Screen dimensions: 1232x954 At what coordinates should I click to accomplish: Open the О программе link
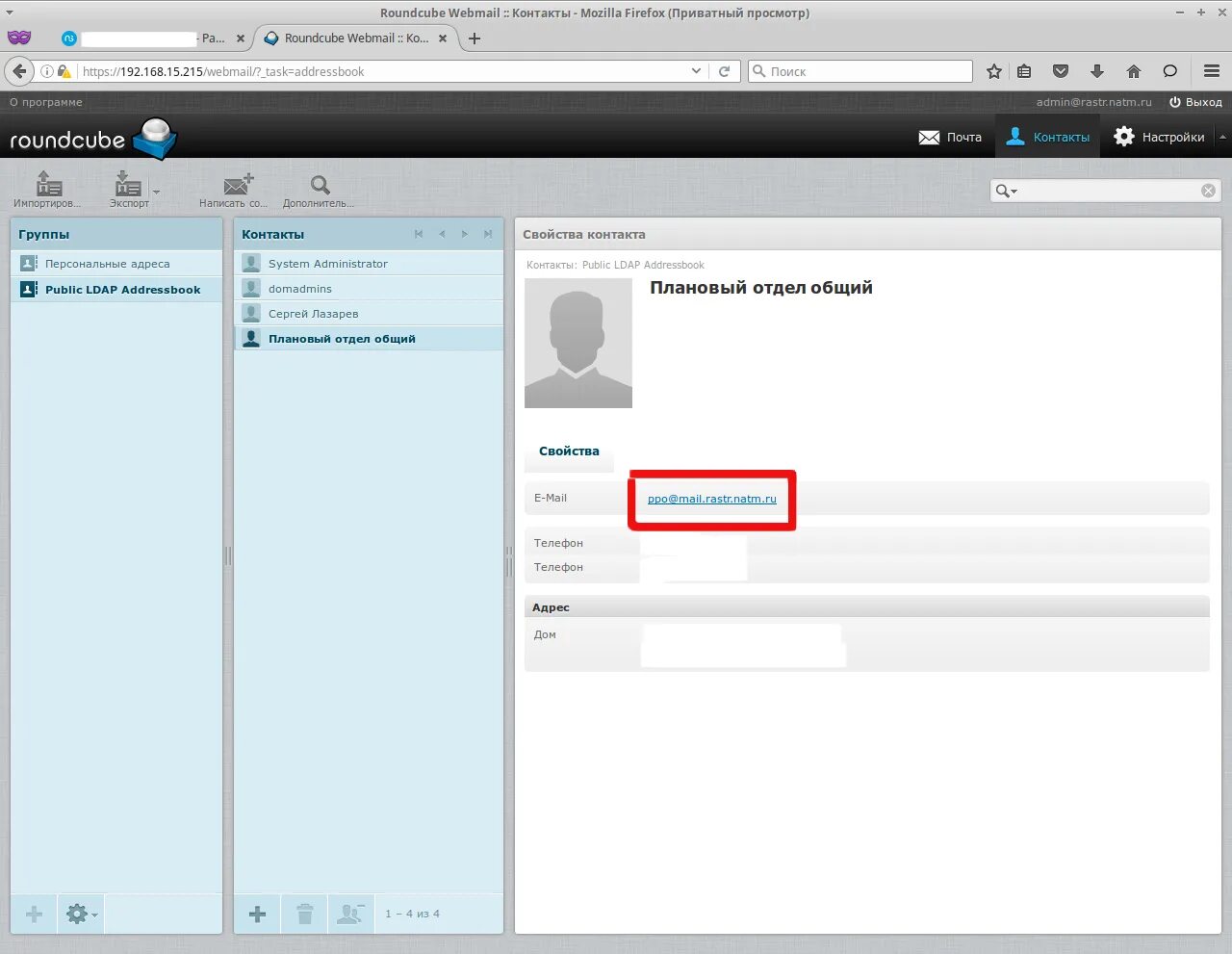coord(46,102)
